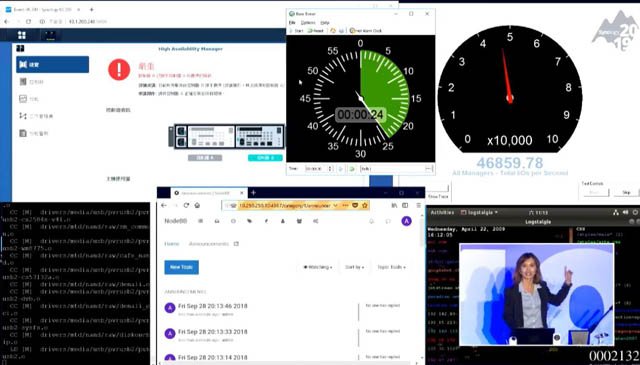Open the Watching dropdown
The height and width of the screenshot is (365, 640).
[x=318, y=267]
